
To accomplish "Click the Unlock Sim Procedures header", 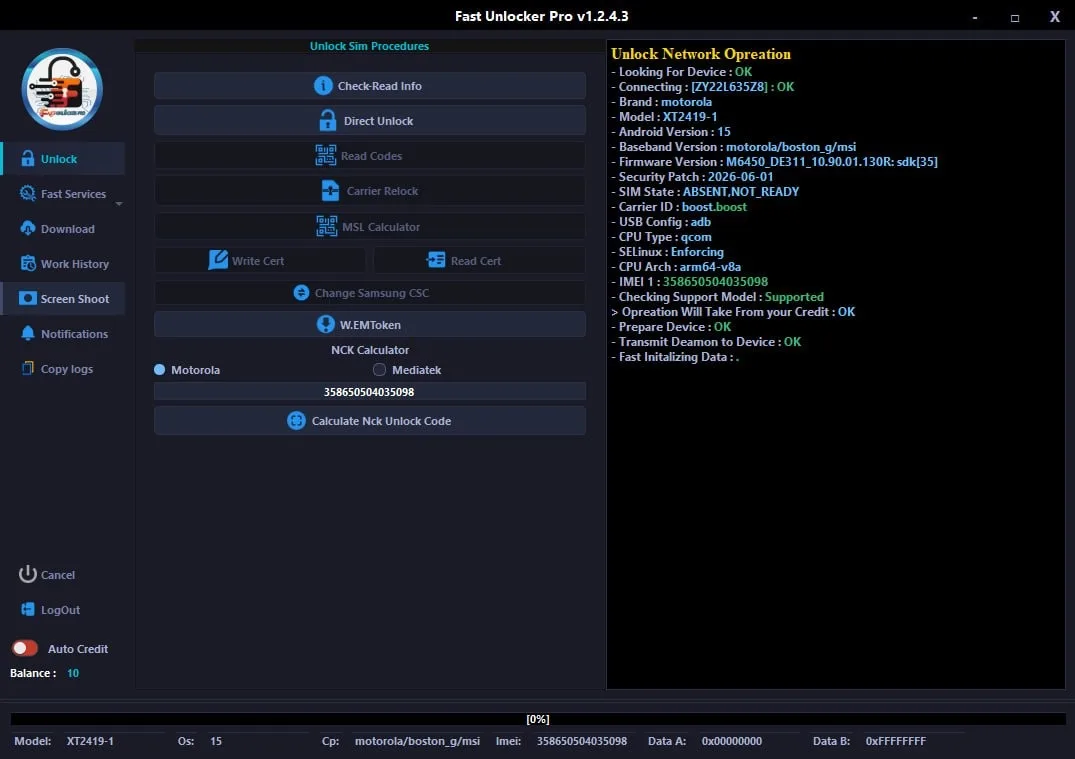I will 369,46.
